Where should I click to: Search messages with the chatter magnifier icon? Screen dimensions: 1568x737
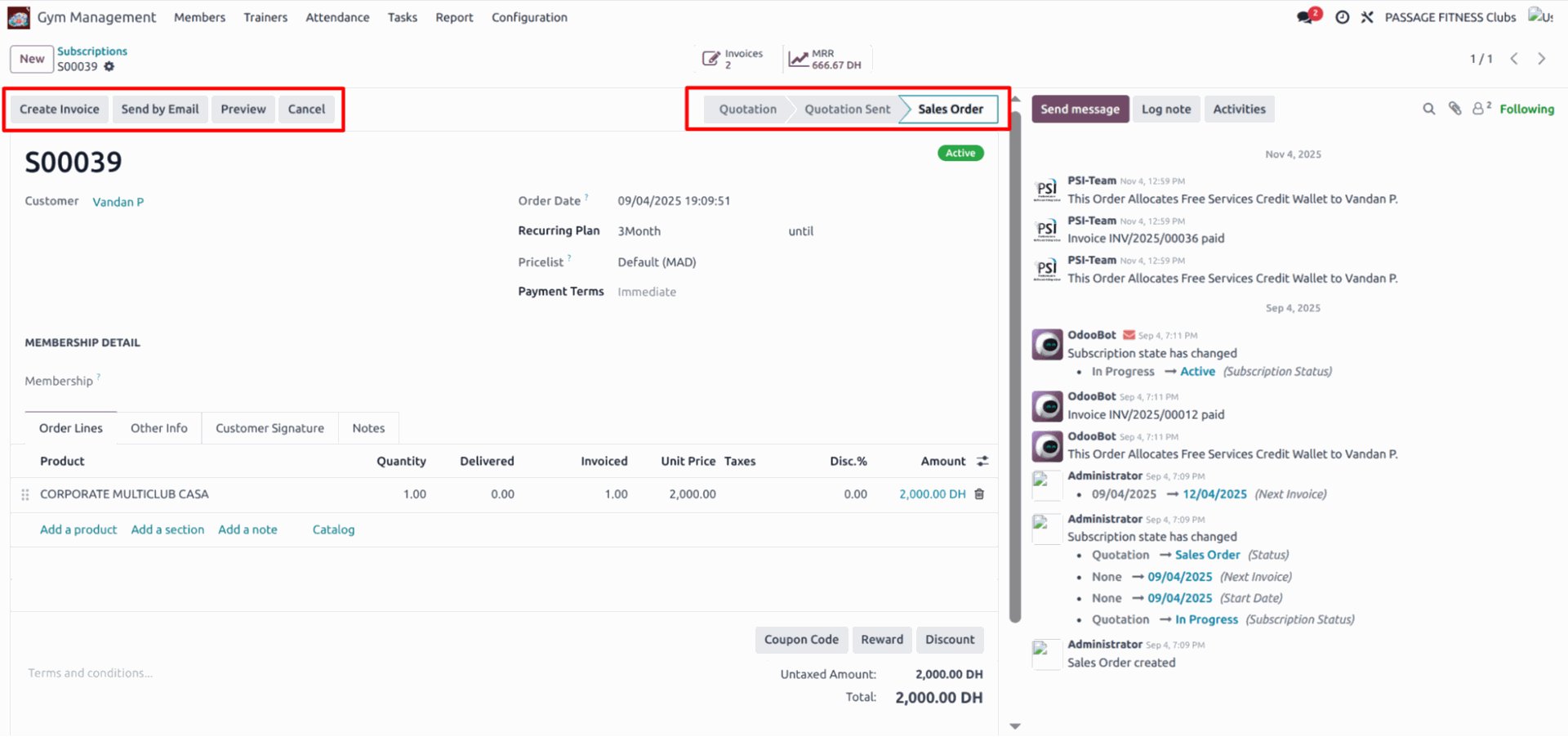(1428, 109)
